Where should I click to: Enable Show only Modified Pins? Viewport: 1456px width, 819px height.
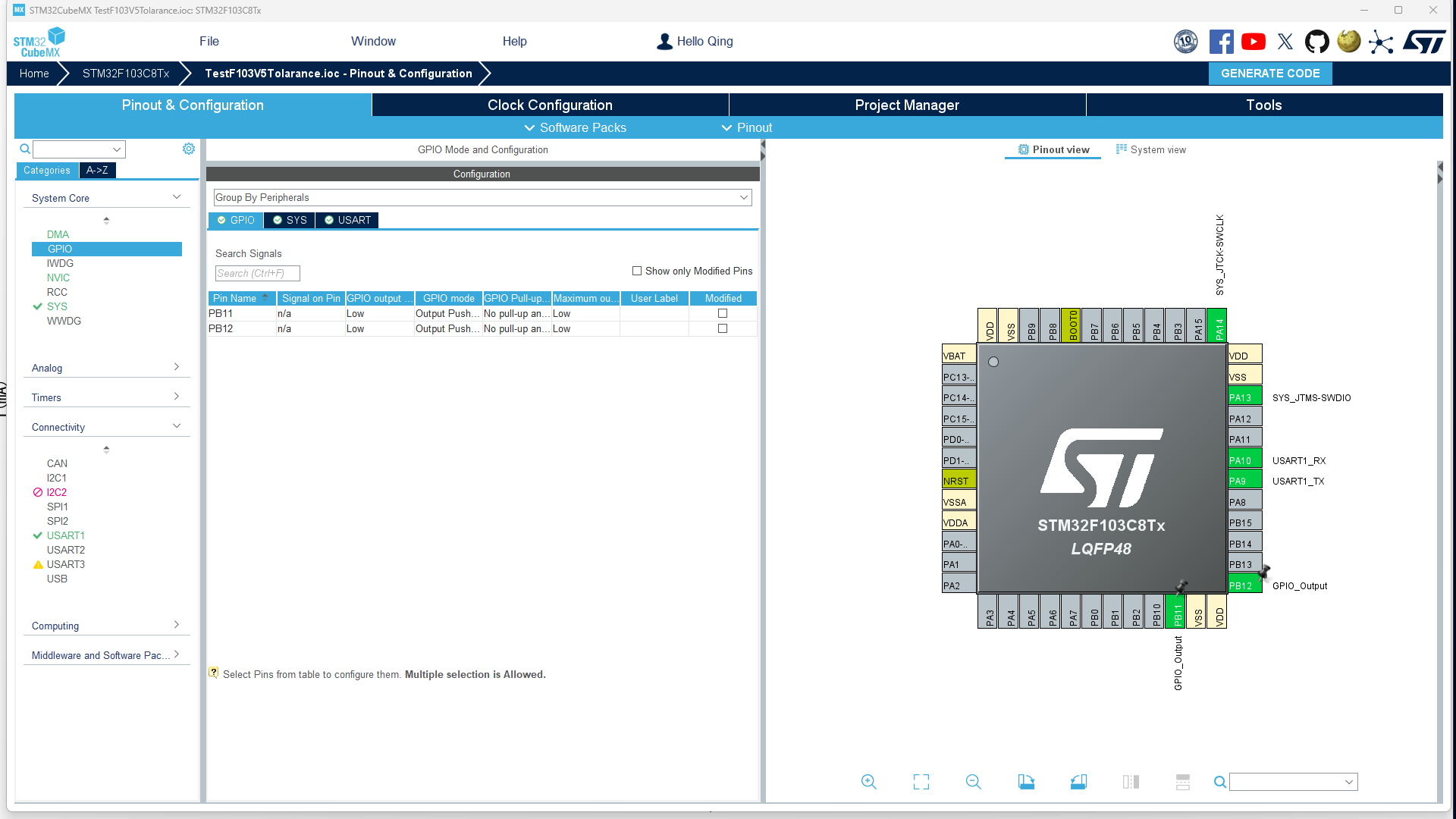coord(637,271)
